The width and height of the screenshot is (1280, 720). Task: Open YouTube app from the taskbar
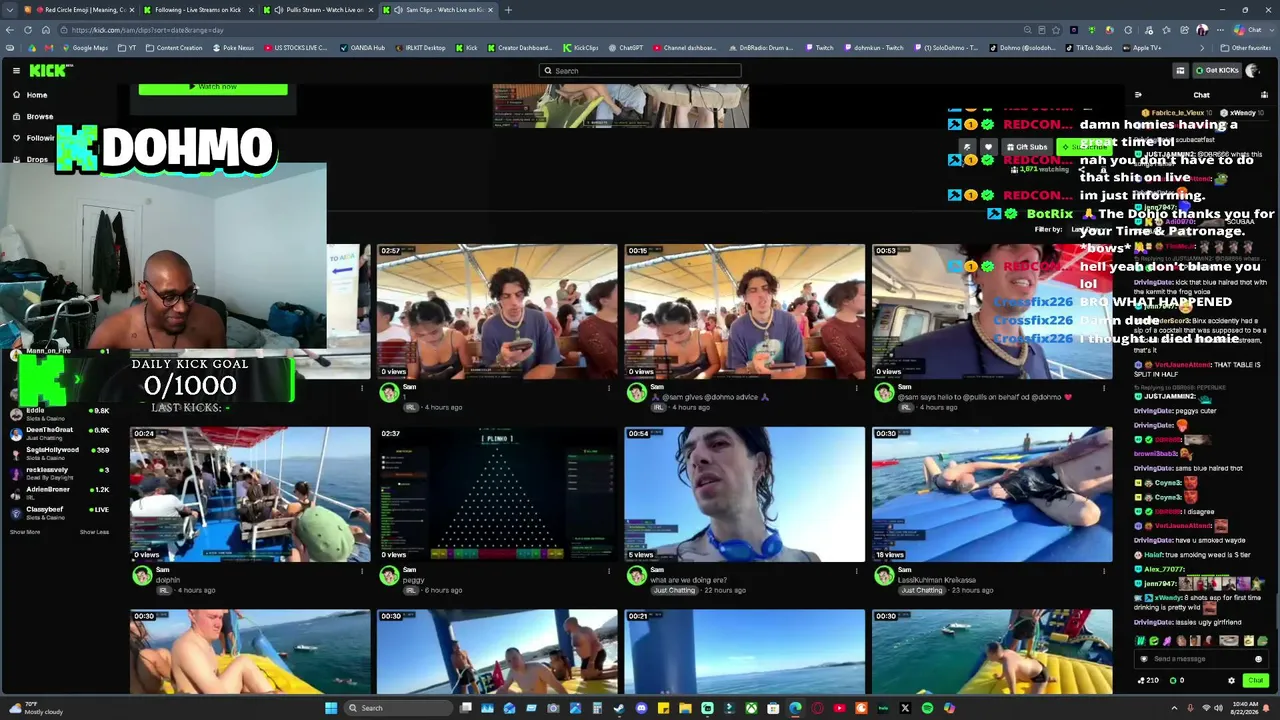(839, 708)
